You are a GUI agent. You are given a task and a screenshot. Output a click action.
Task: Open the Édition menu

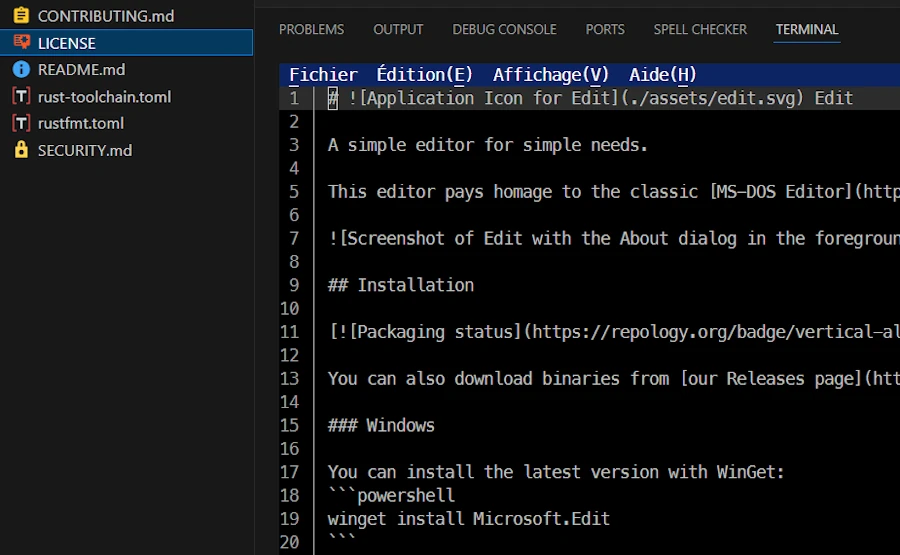click(424, 75)
